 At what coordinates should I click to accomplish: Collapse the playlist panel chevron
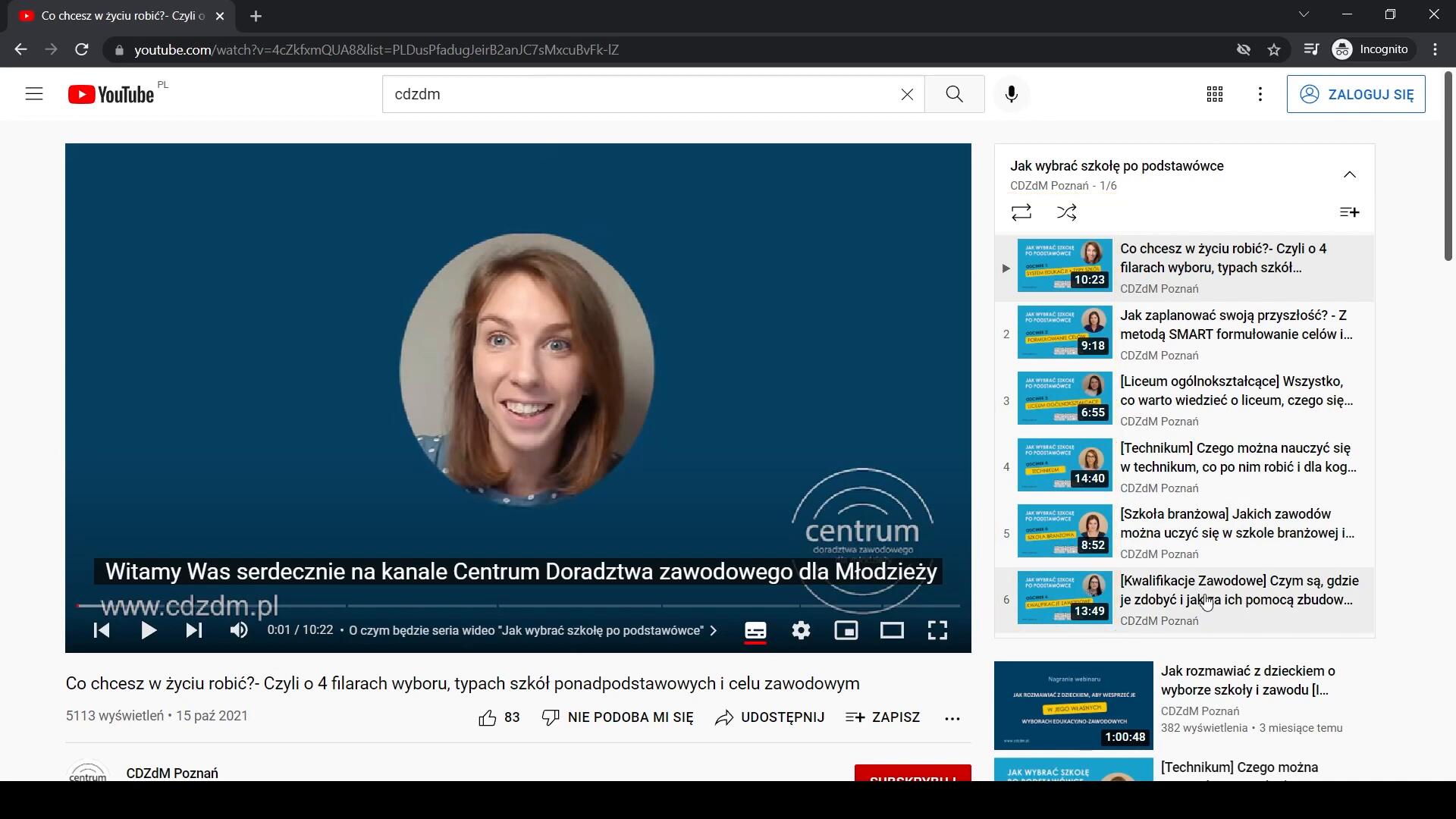tap(1349, 174)
